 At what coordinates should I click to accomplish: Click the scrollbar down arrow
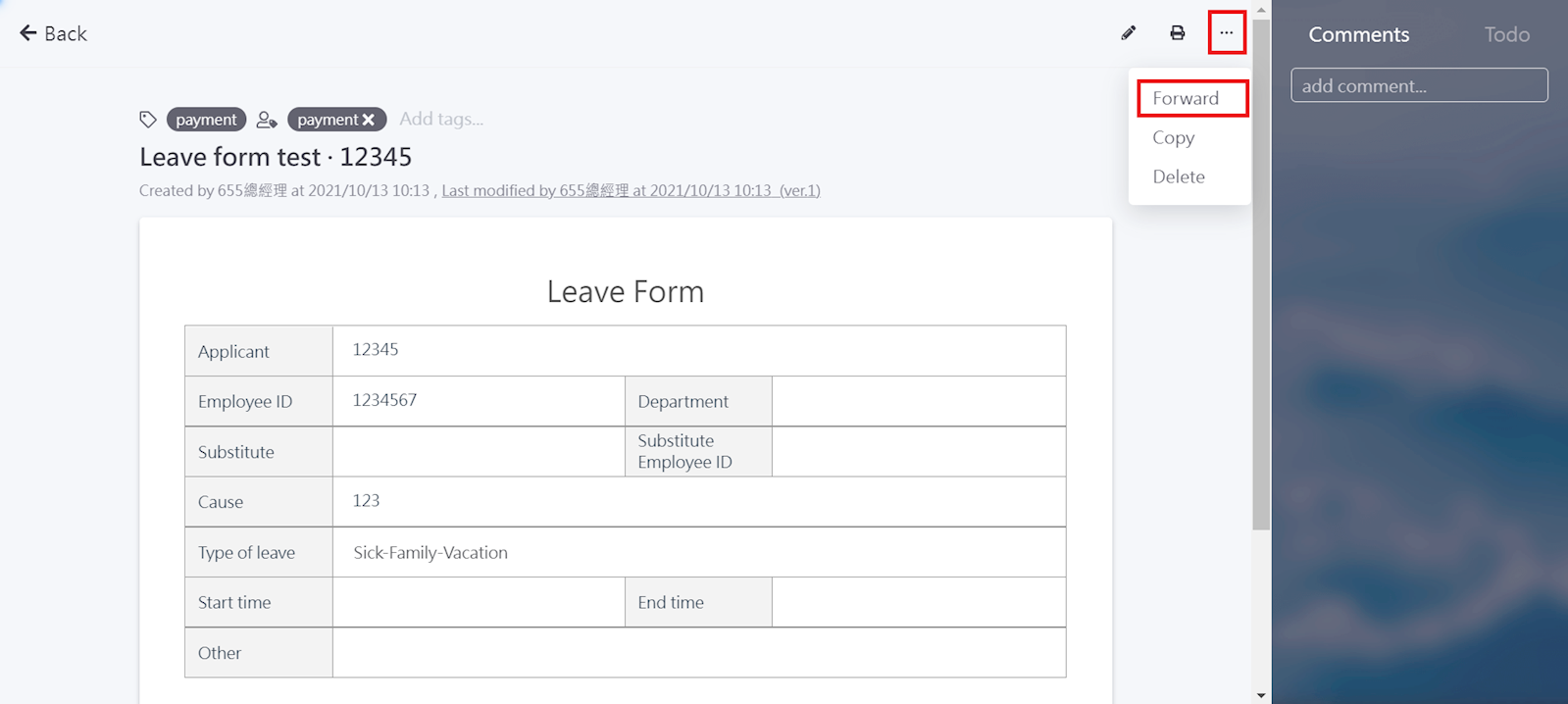point(1261,695)
